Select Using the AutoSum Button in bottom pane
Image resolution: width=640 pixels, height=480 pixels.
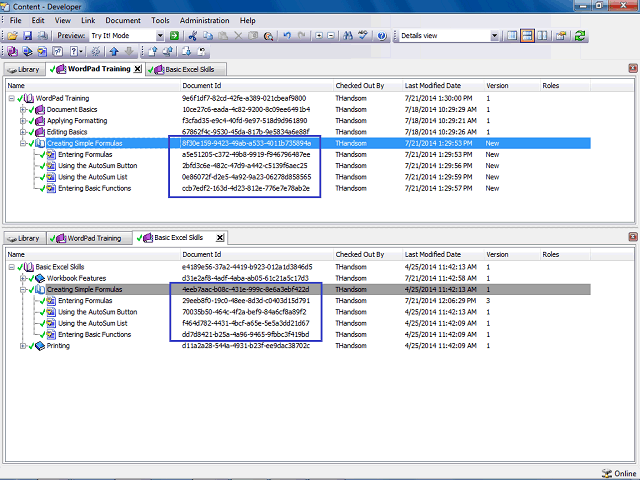(98, 312)
